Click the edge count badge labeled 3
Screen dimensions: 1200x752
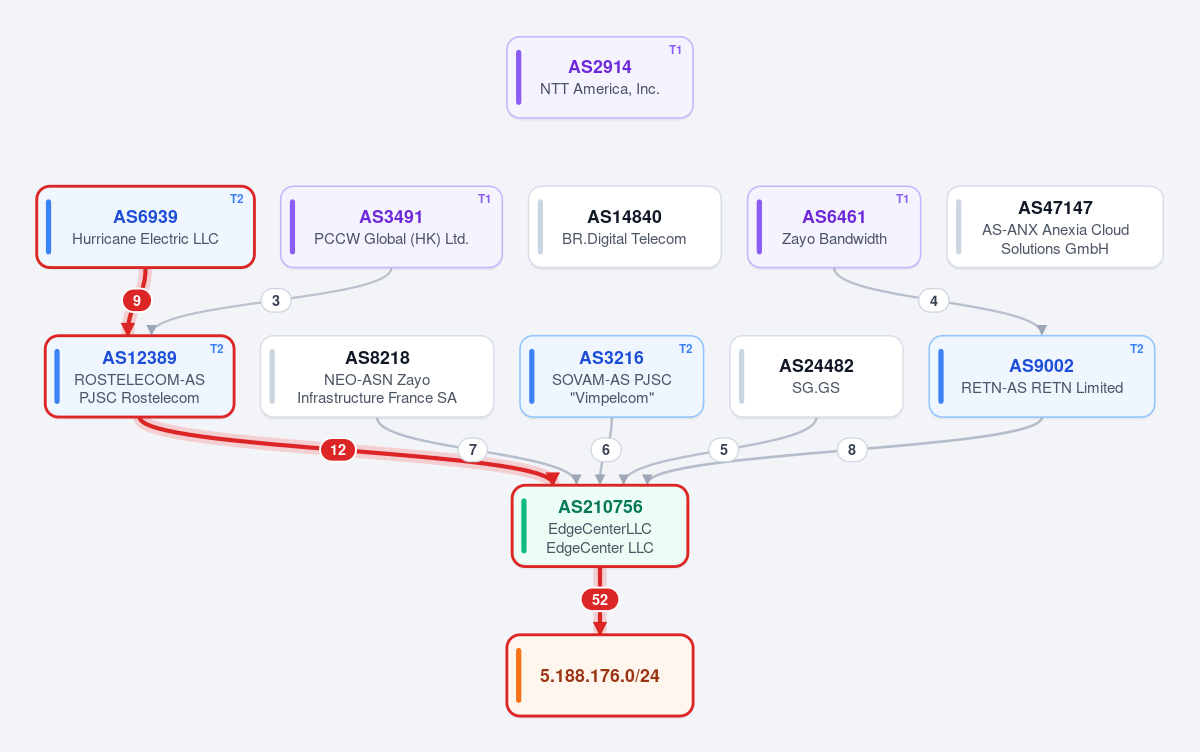[276, 300]
